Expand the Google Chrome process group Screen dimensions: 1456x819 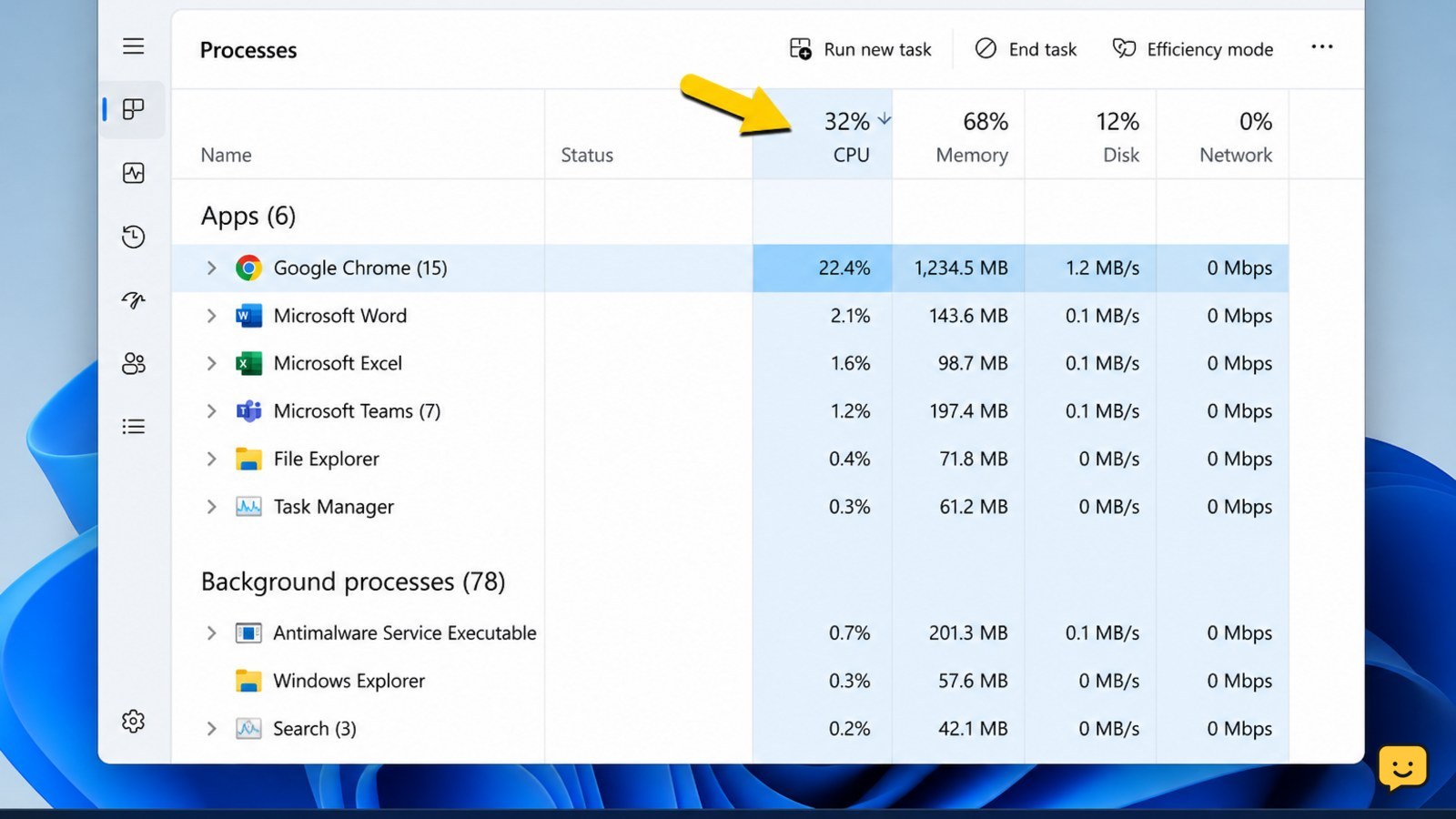211,268
